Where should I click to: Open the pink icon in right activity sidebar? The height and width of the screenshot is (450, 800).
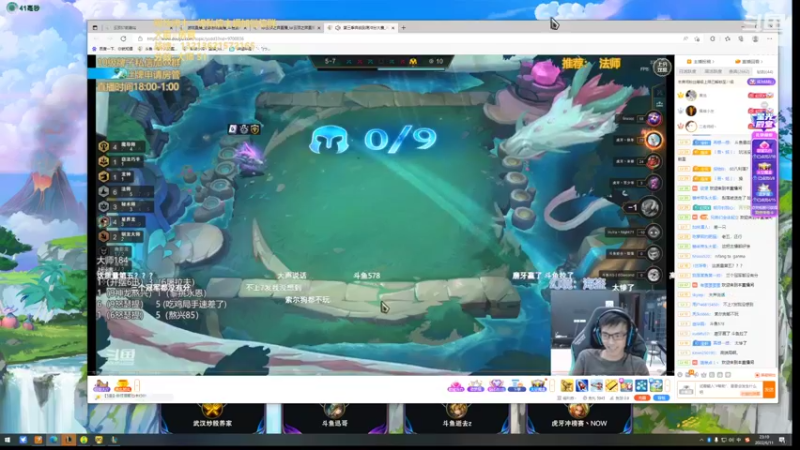pyautogui.click(x=764, y=148)
